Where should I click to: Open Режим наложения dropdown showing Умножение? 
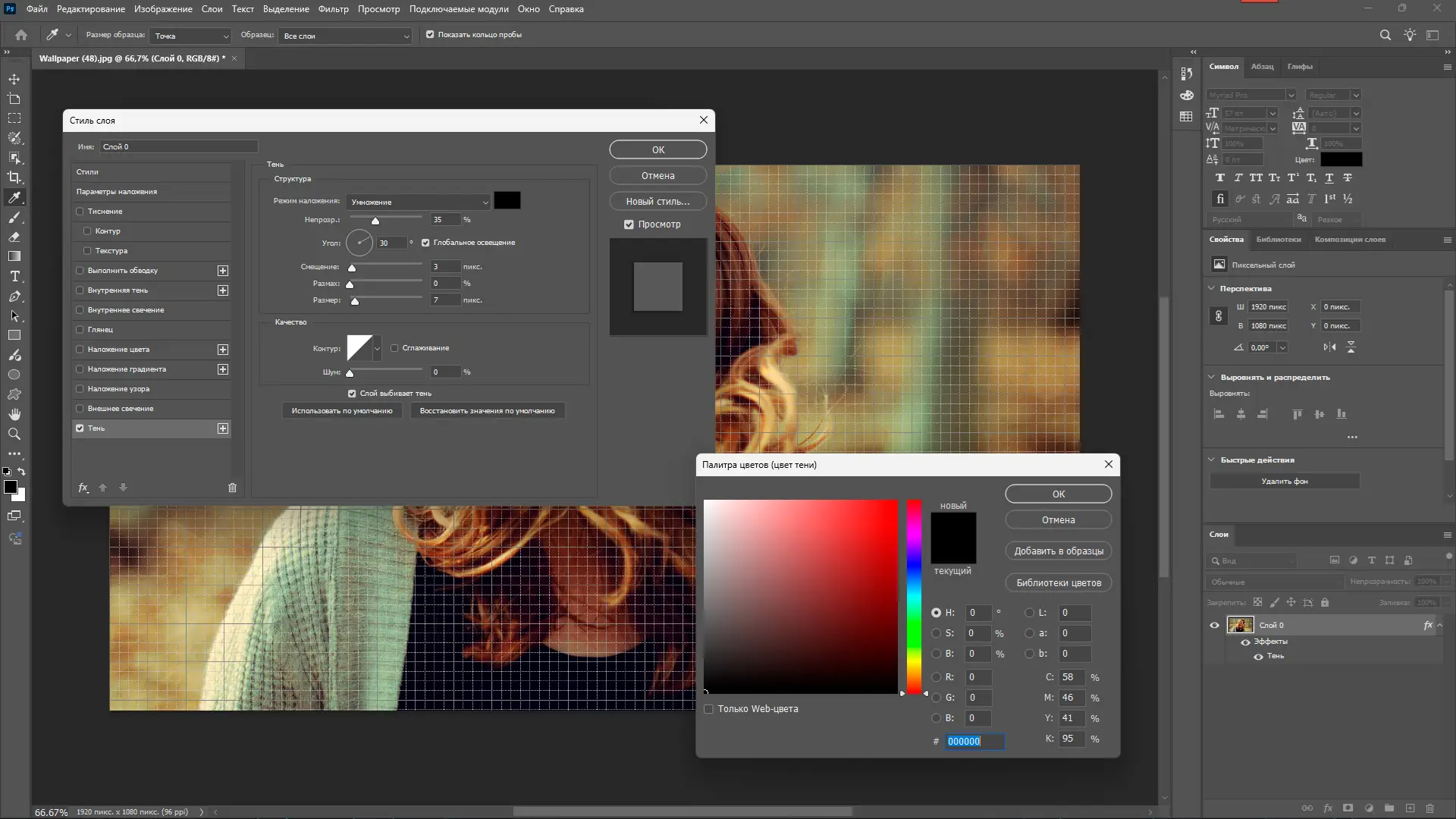pos(419,202)
